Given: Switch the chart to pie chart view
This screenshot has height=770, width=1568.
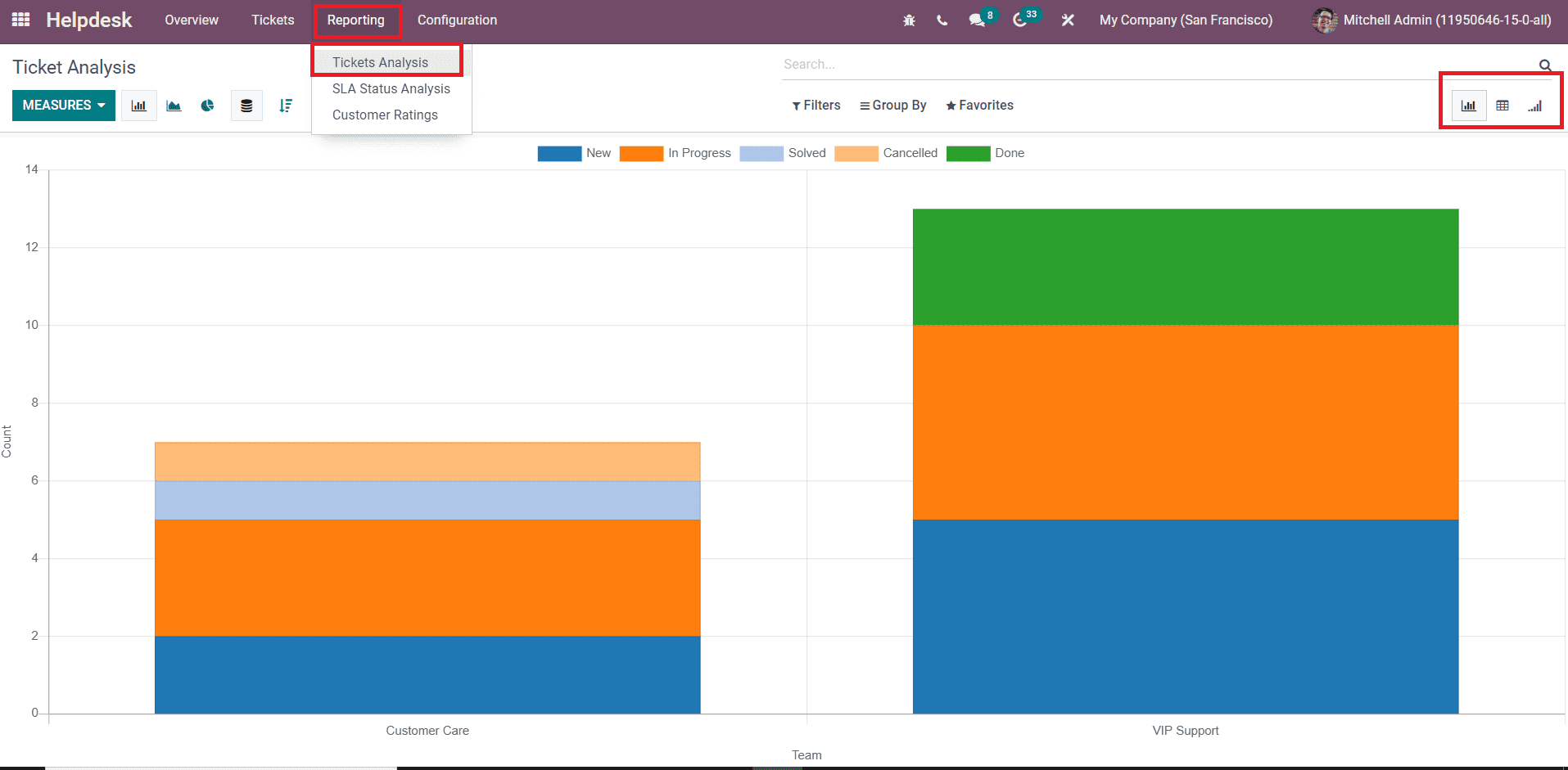Looking at the screenshot, I should pyautogui.click(x=207, y=105).
